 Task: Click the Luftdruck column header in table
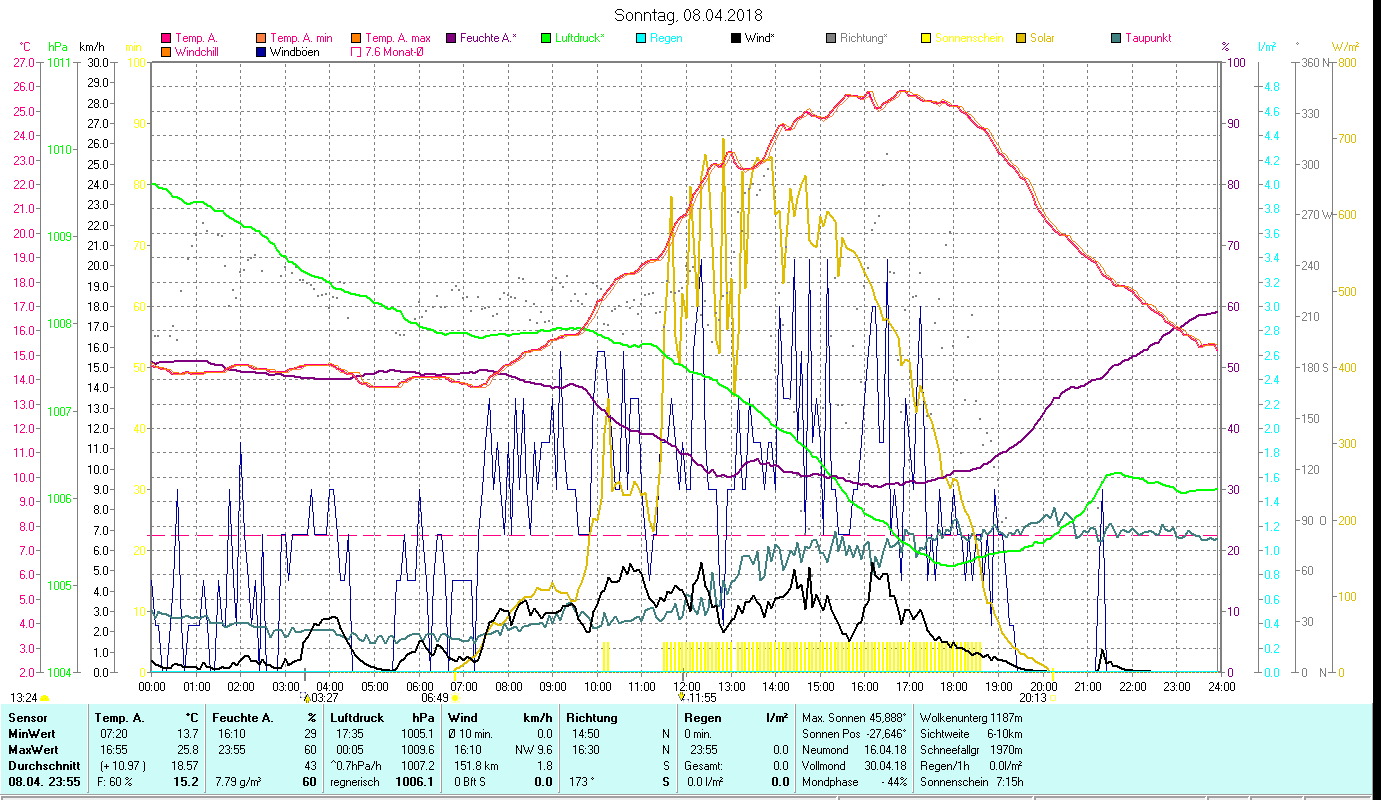(x=358, y=718)
